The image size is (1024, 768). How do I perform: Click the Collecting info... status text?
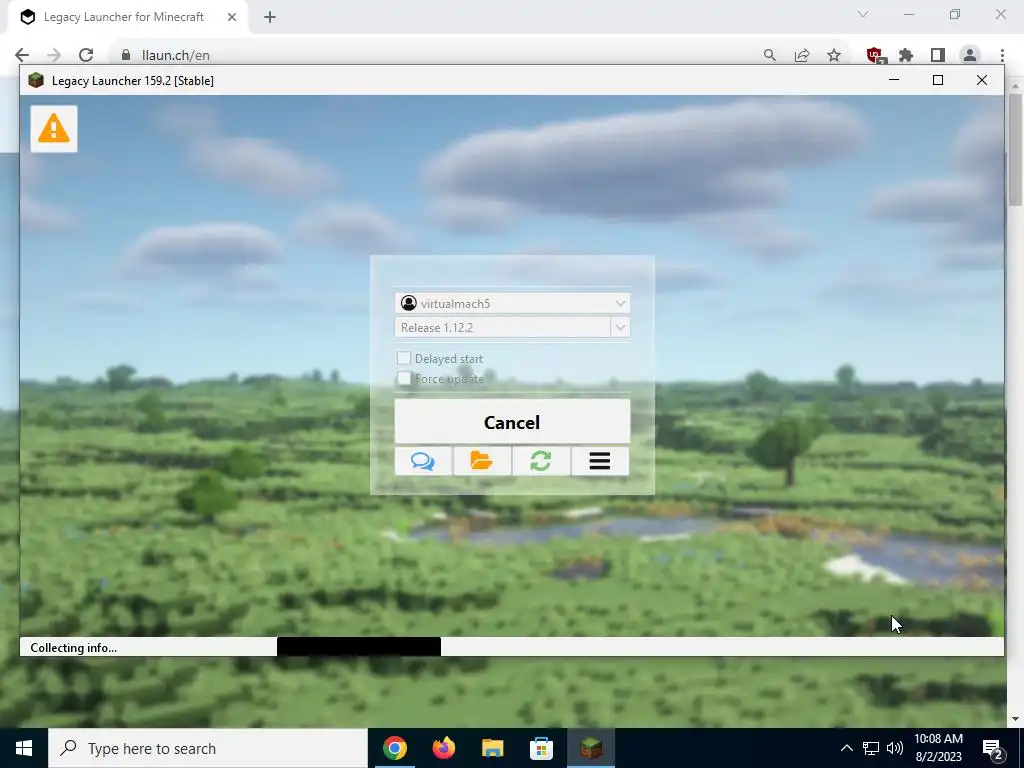(73, 647)
